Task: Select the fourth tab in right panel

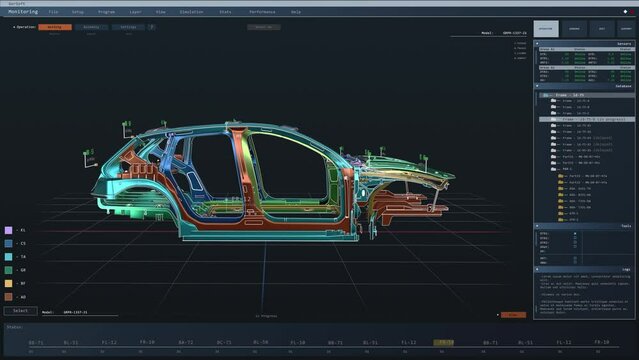Action: coord(626,29)
